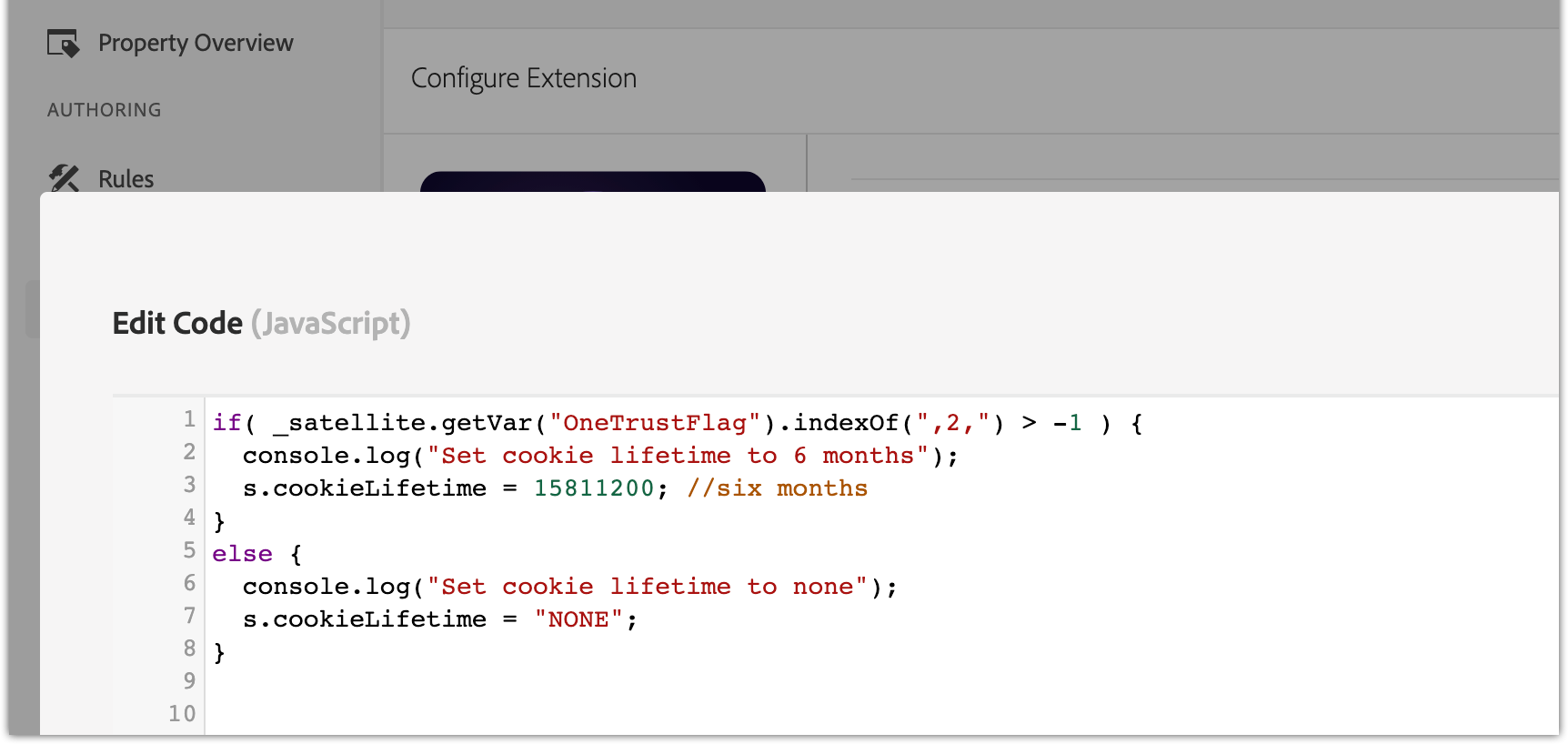Open the Rules section
This screenshot has width=1568, height=744.
[x=126, y=179]
